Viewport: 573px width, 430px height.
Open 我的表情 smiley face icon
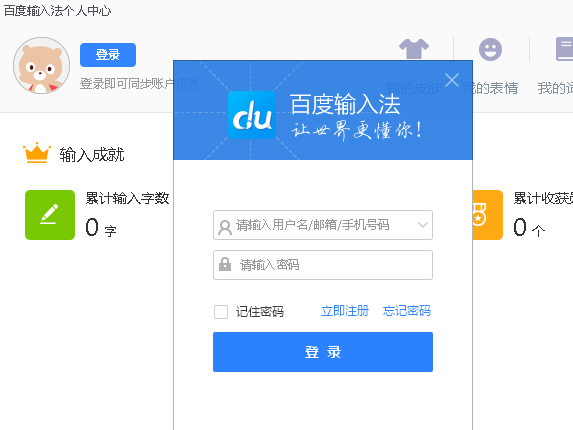490,49
